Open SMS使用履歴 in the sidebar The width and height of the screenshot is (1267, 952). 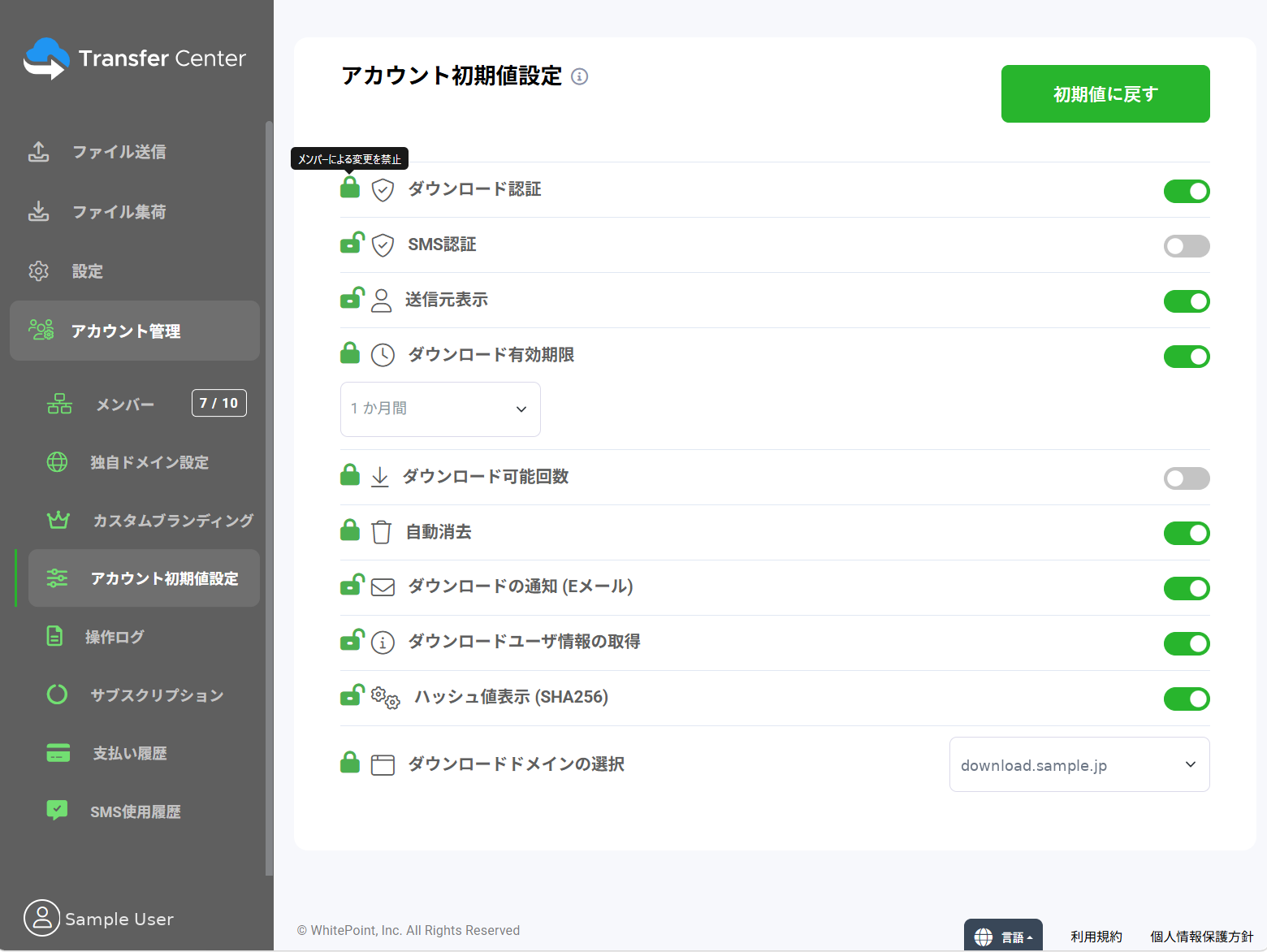[x=136, y=811]
